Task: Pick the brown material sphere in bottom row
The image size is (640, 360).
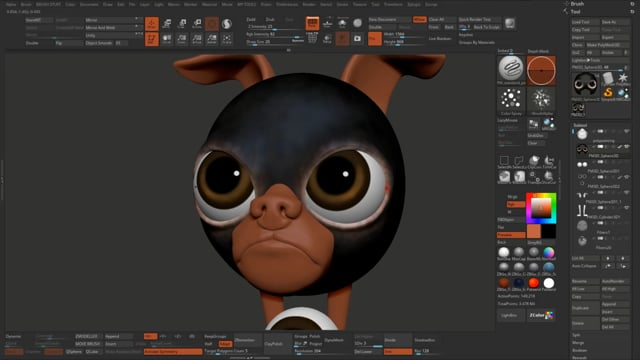Action: click(504, 282)
